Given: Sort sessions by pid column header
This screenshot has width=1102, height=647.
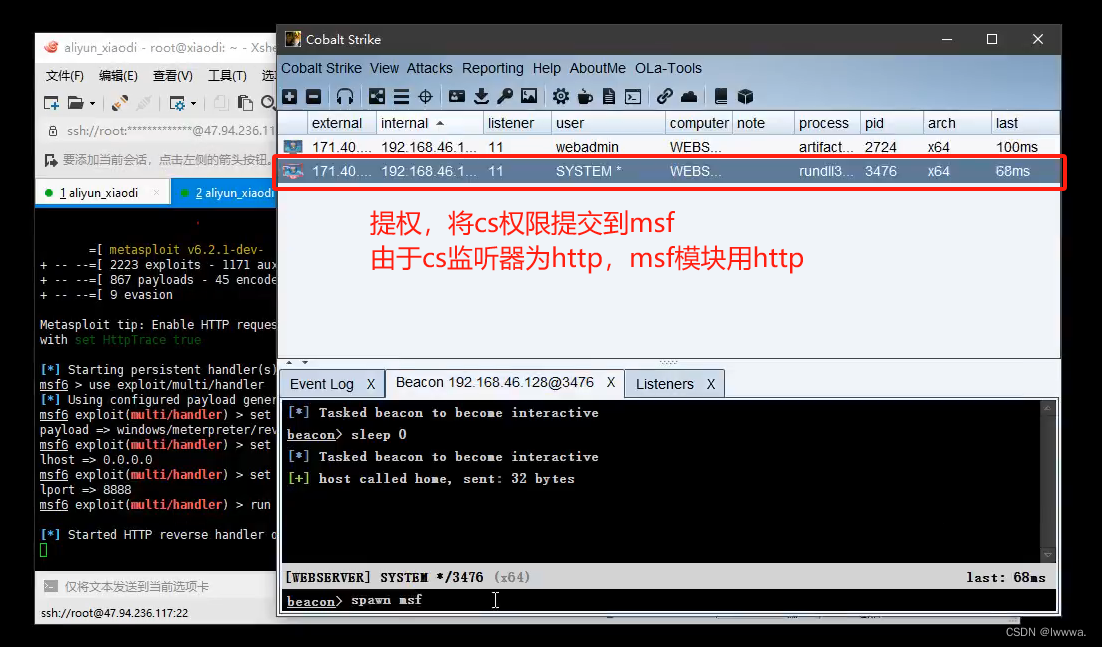Looking at the screenshot, I should (891, 123).
